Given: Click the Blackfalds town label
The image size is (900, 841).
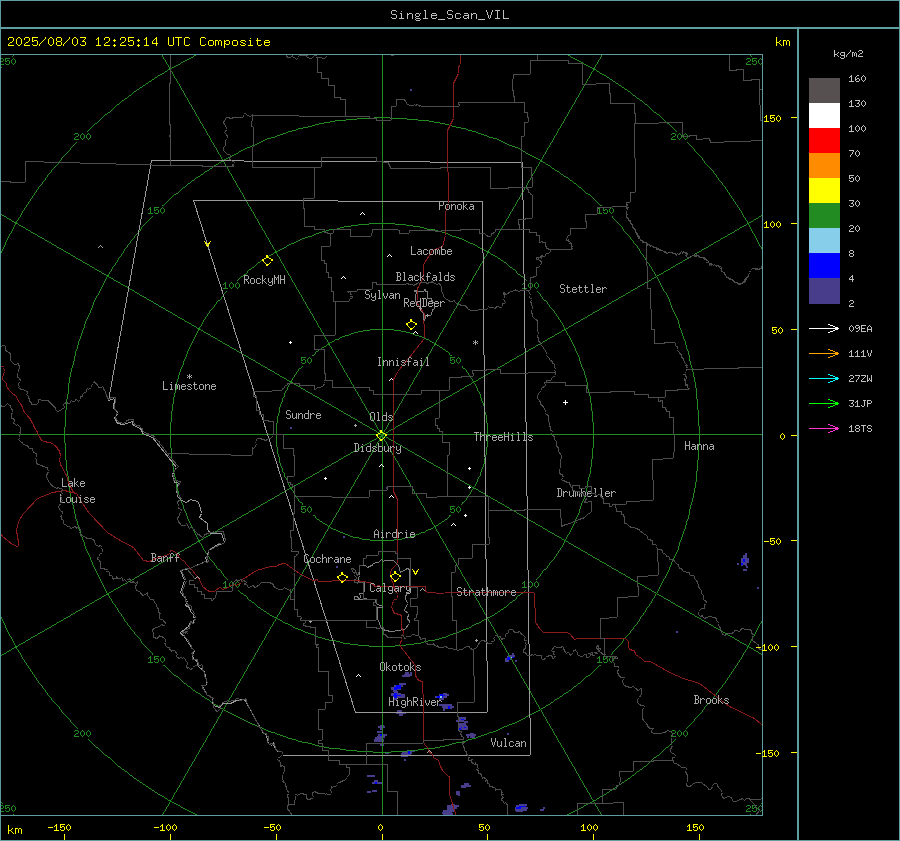Looking at the screenshot, I should point(425,277).
